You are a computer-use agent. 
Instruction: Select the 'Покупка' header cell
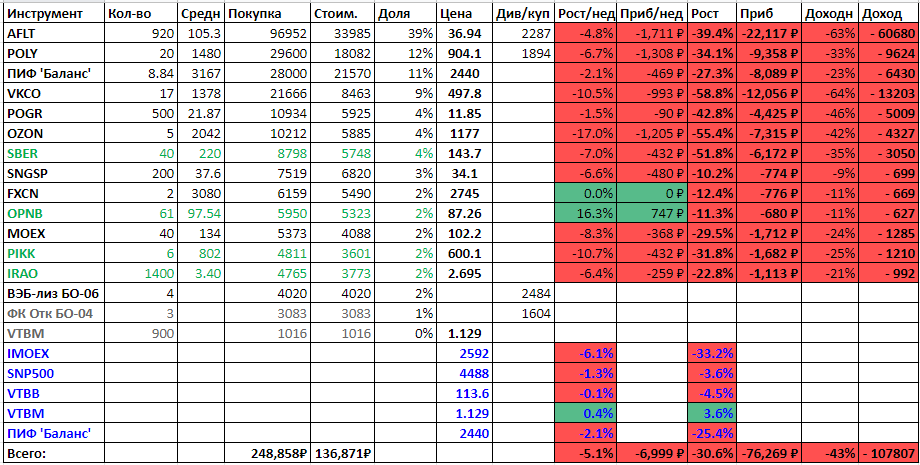[267, 14]
